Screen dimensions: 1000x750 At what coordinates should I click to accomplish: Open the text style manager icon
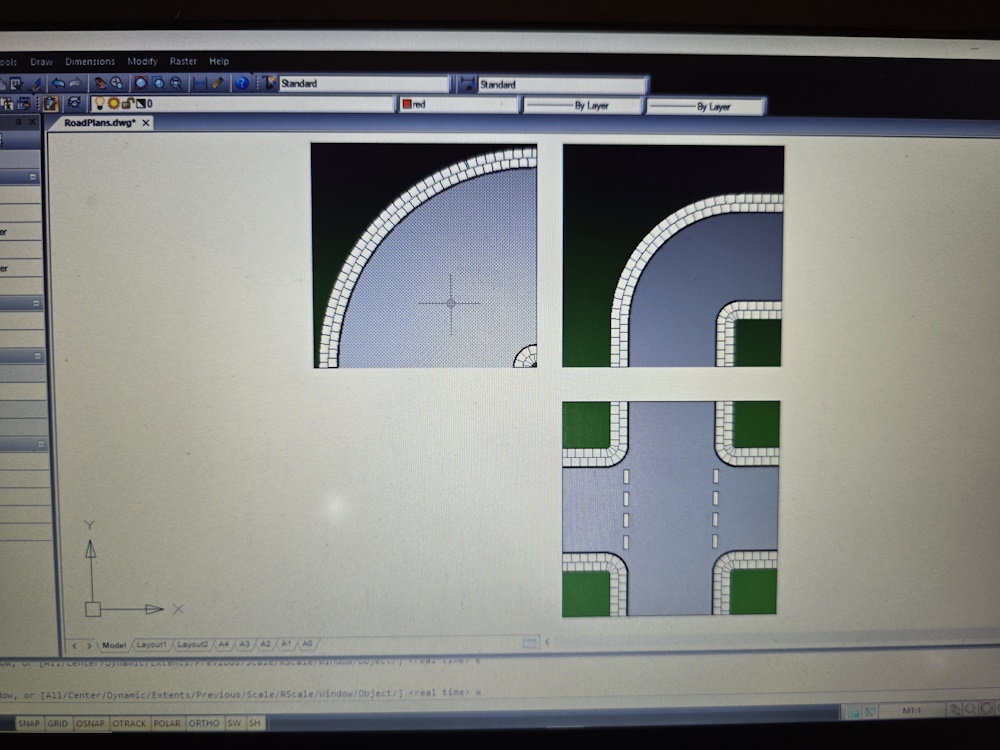coord(268,84)
